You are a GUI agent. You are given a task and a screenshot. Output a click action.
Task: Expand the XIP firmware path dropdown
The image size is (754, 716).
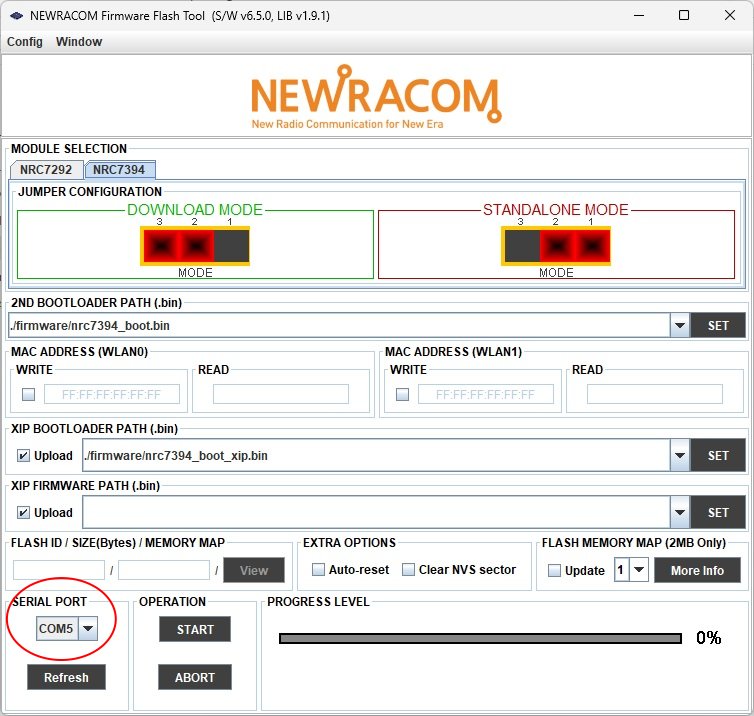679,512
